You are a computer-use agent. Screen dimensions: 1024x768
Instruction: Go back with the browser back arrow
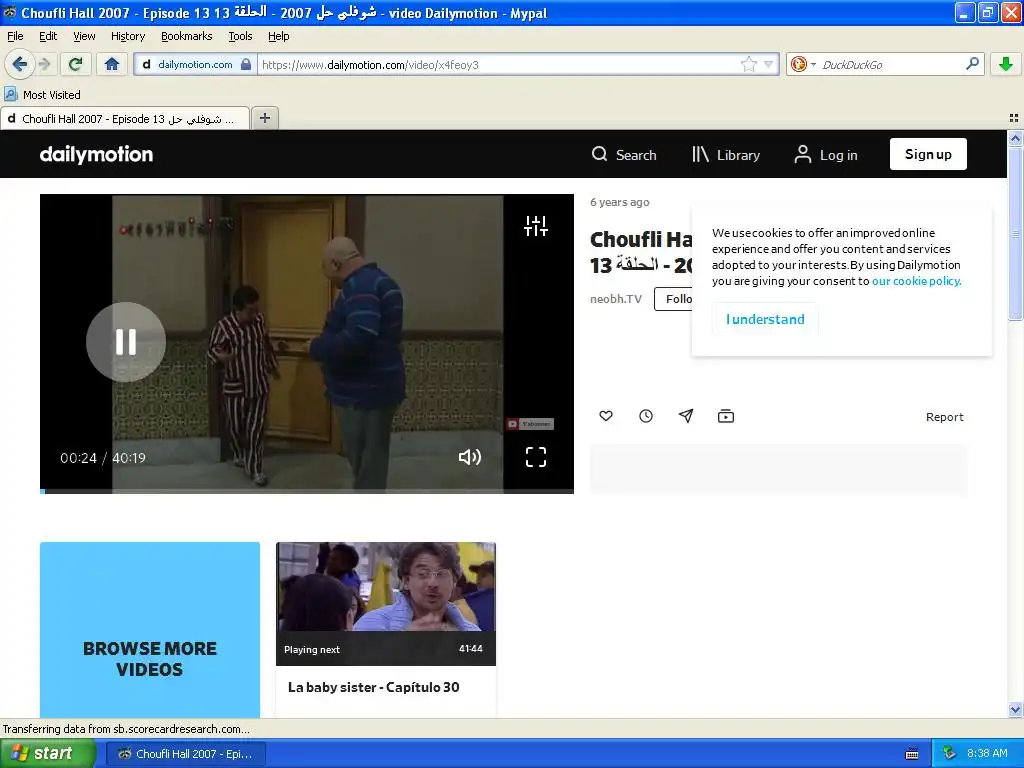click(x=20, y=64)
